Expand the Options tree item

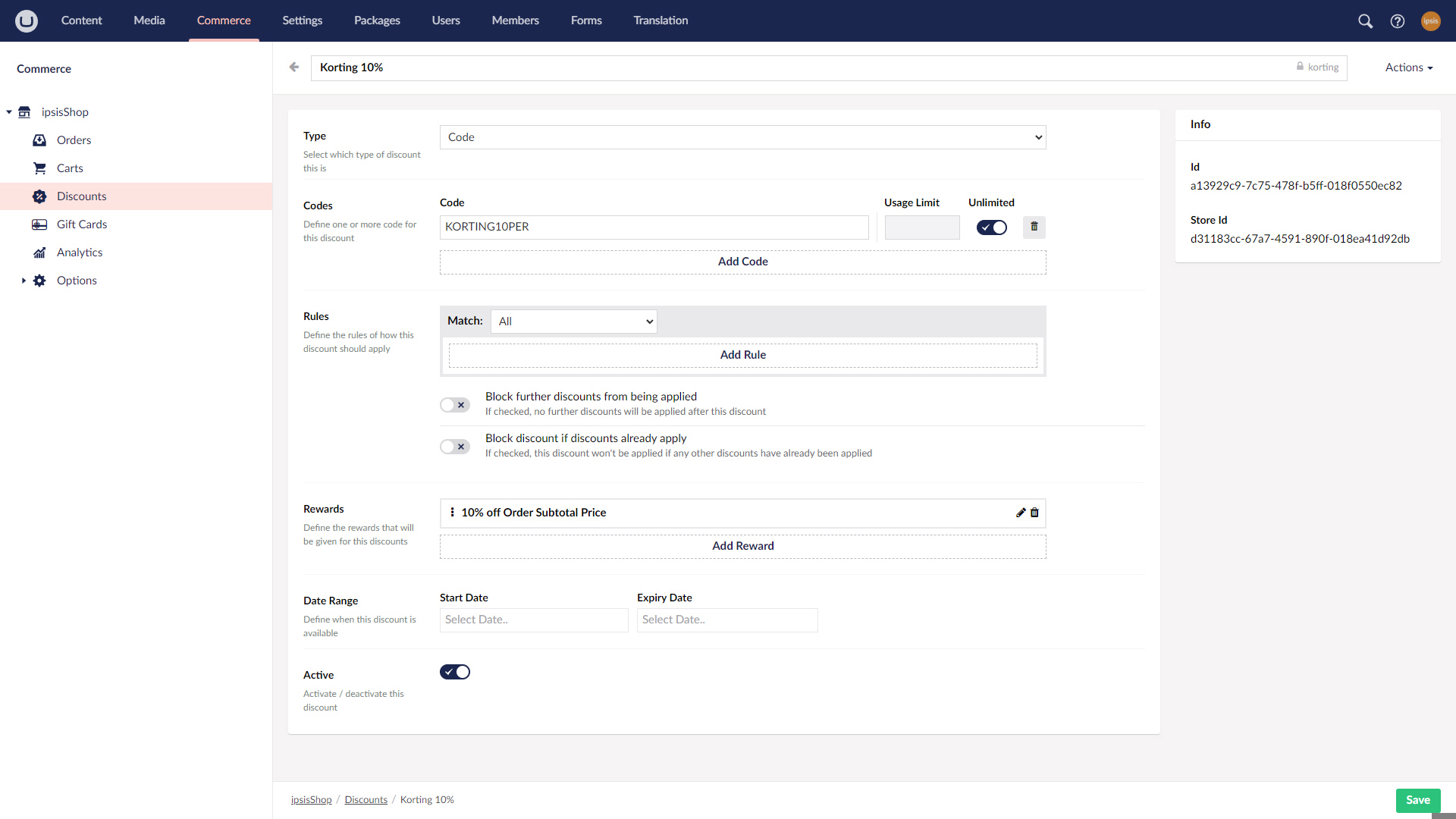(x=22, y=280)
